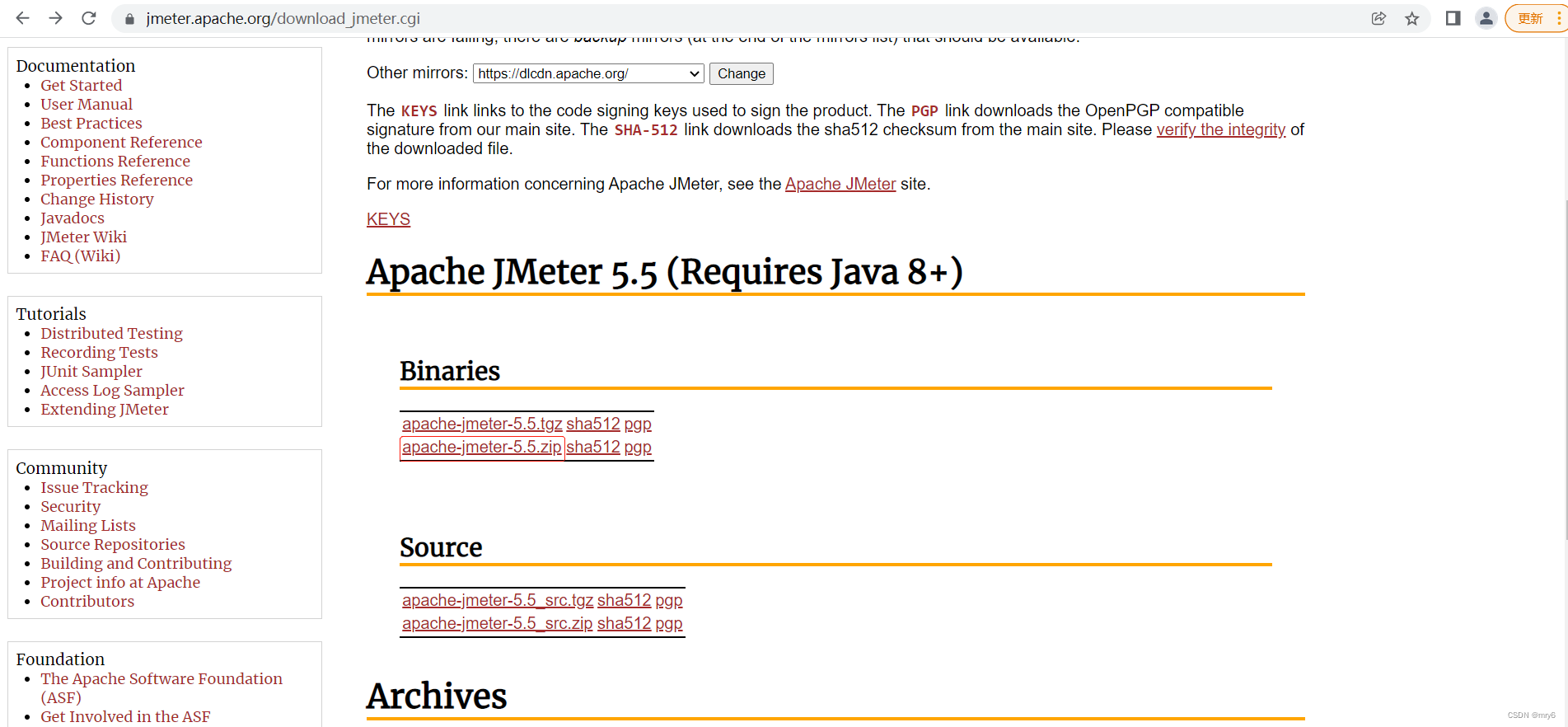The width and height of the screenshot is (1568, 727).
Task: Open pgp link for apache-jmeter-5.5_src.zip
Action: 669,623
